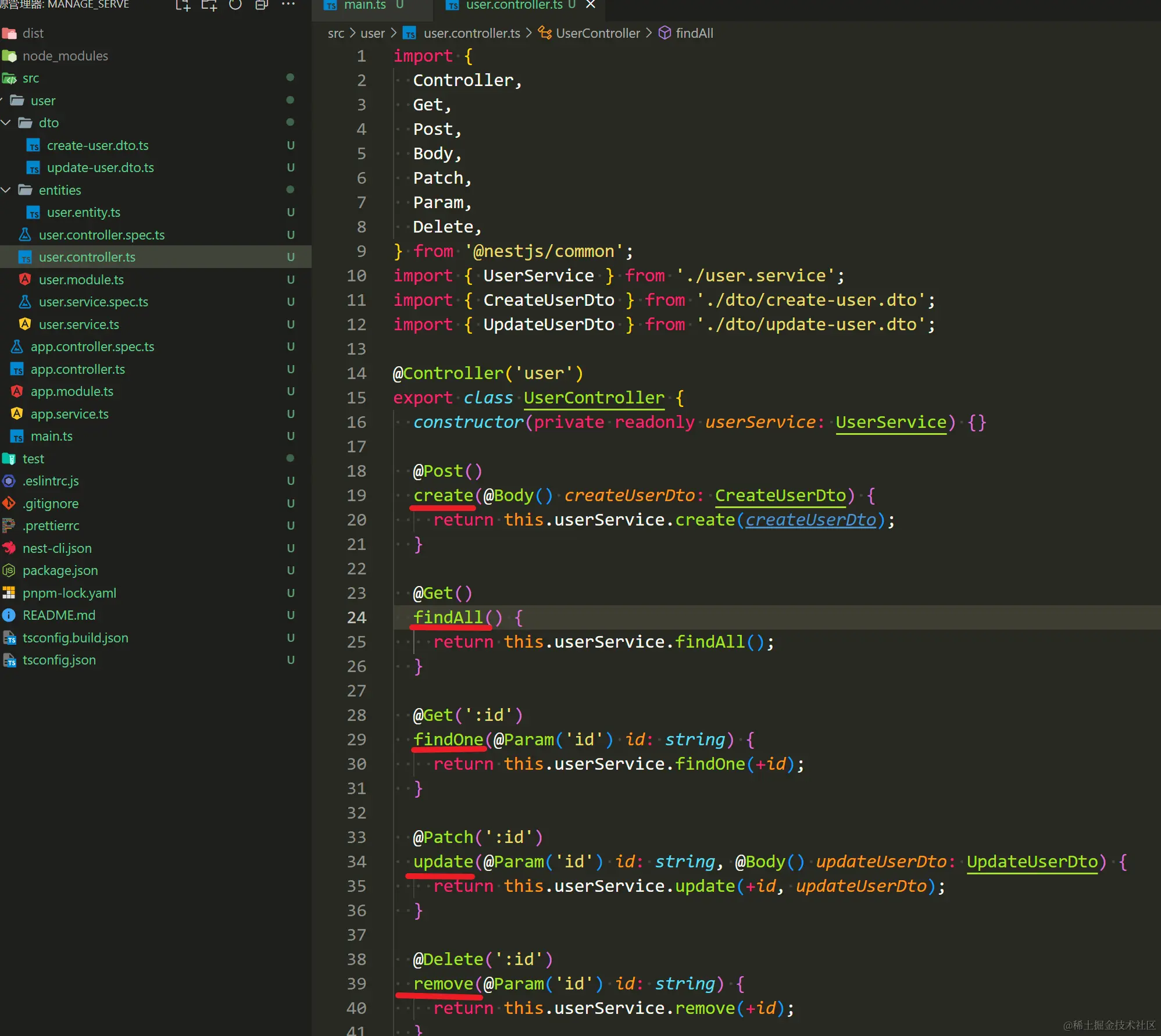
Task: Click the README.md info icon
Action: [9, 615]
